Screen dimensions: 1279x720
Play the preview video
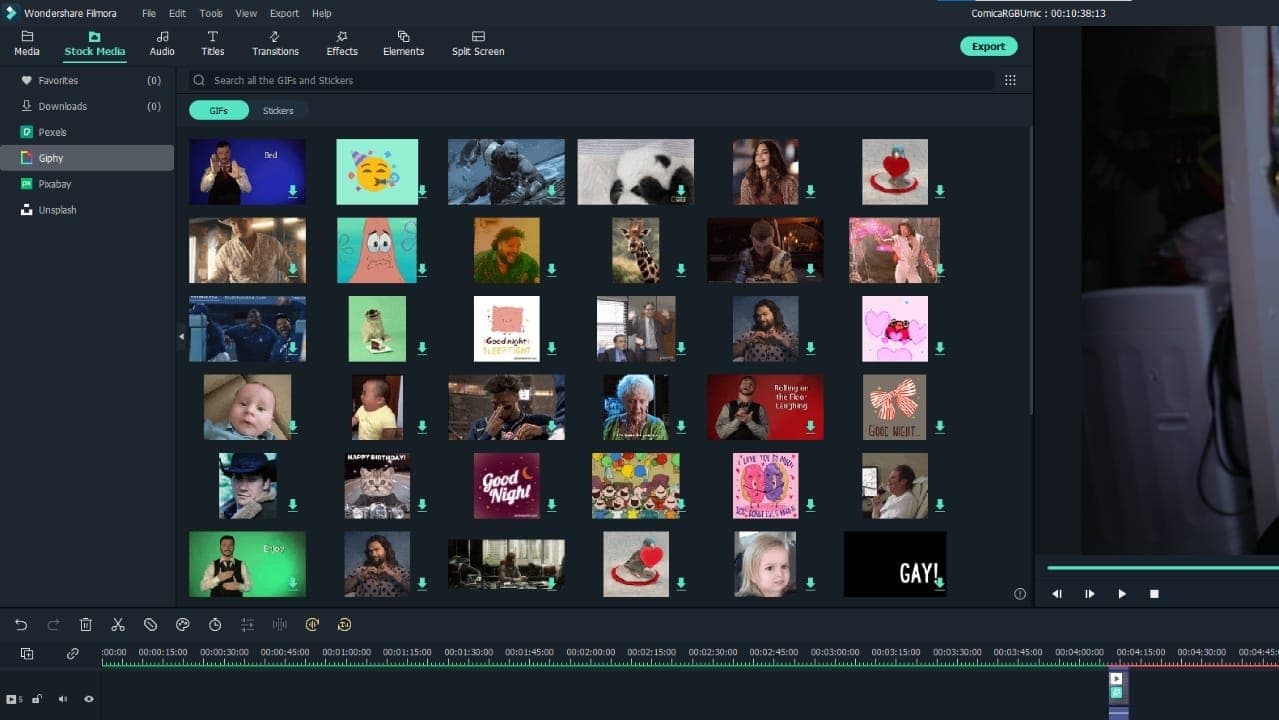(1122, 594)
